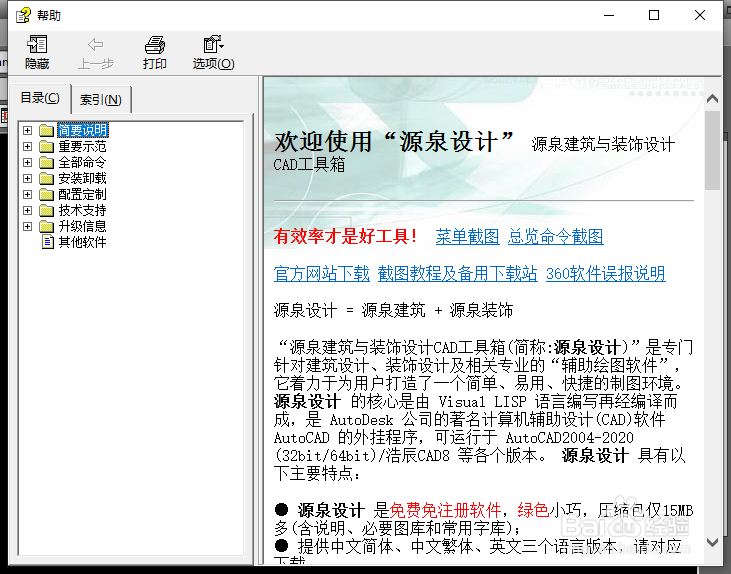Expand the 升级信息 tree node
This screenshot has height=574, width=731.
point(28,226)
